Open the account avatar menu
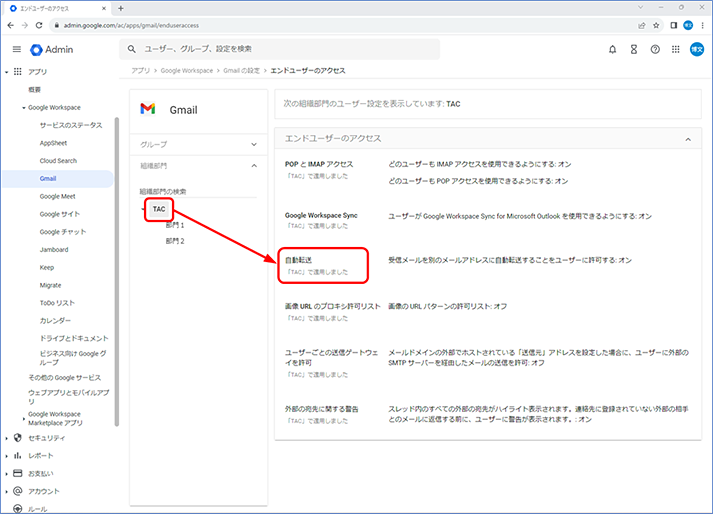The image size is (713, 514). point(697,49)
